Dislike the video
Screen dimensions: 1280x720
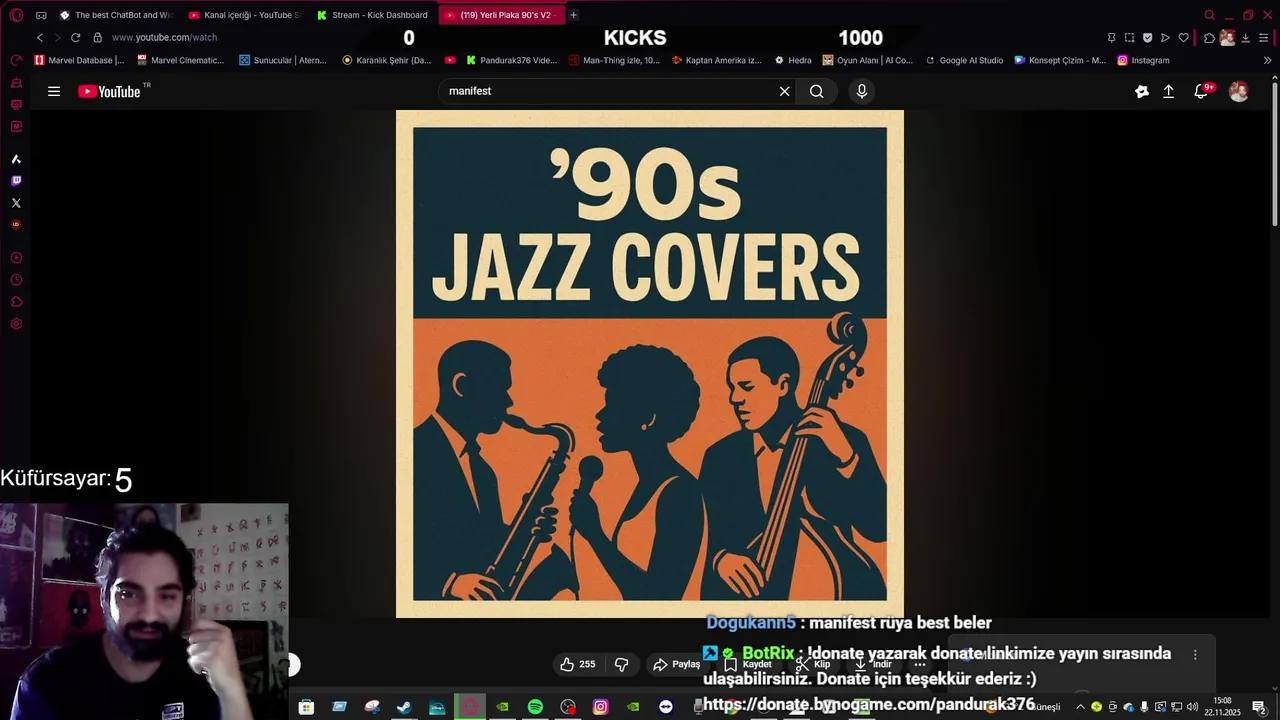tap(621, 664)
